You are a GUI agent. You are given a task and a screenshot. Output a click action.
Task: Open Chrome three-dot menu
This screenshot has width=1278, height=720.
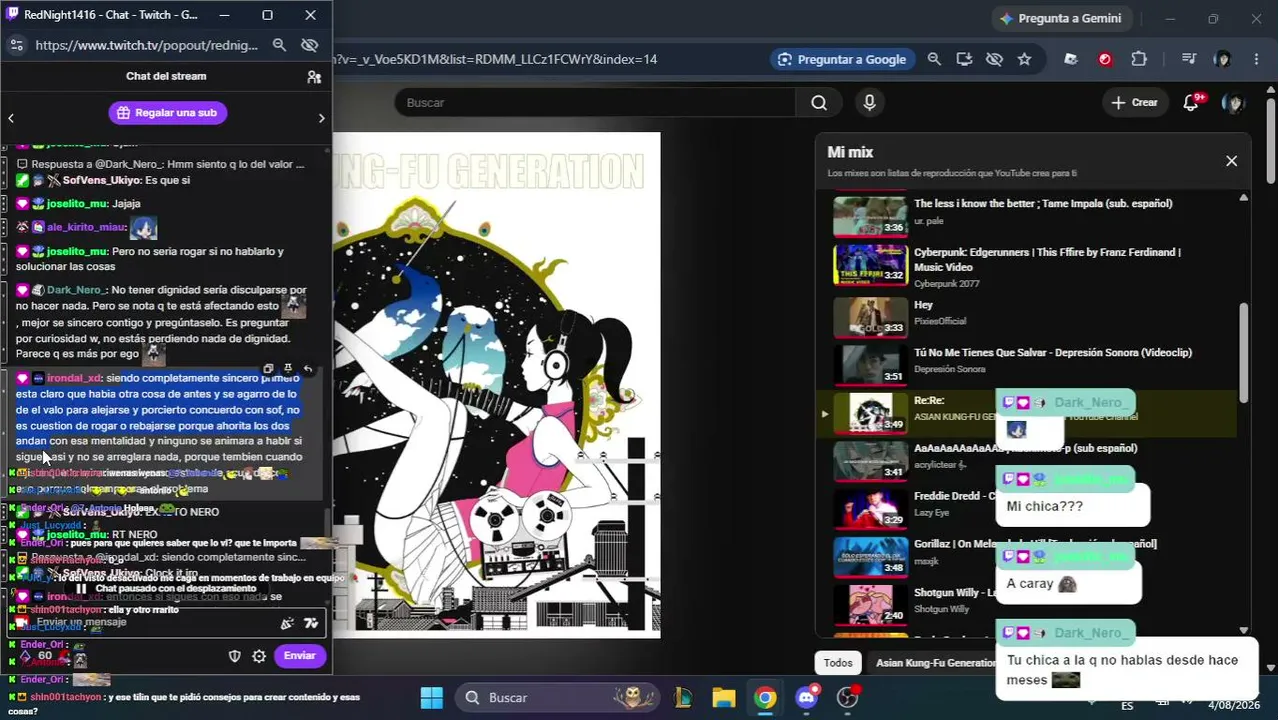tap(1256, 59)
